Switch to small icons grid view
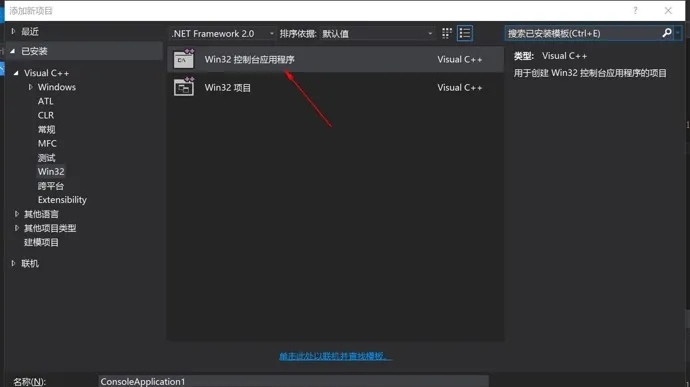 point(447,33)
